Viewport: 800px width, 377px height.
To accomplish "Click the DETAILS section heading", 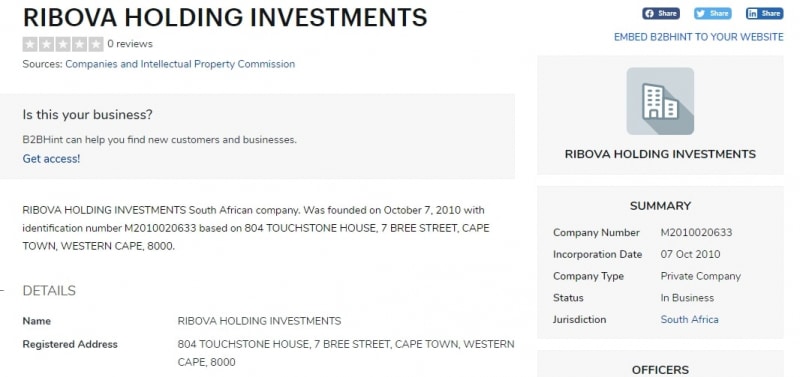I will pos(49,291).
